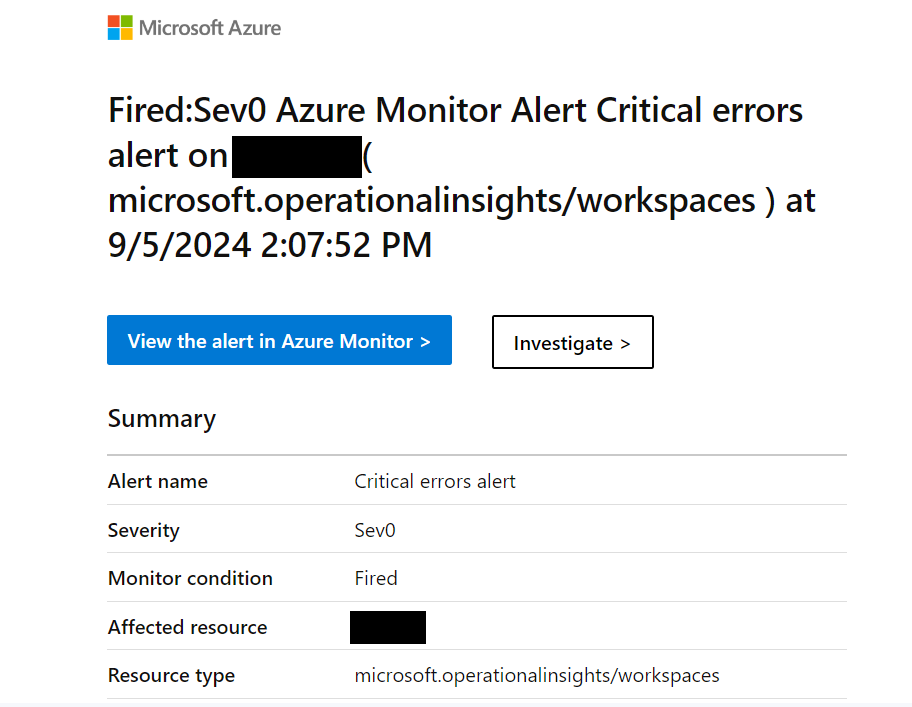Click the Microsoft Azure wordmark text
This screenshot has width=912, height=707.
click(210, 28)
